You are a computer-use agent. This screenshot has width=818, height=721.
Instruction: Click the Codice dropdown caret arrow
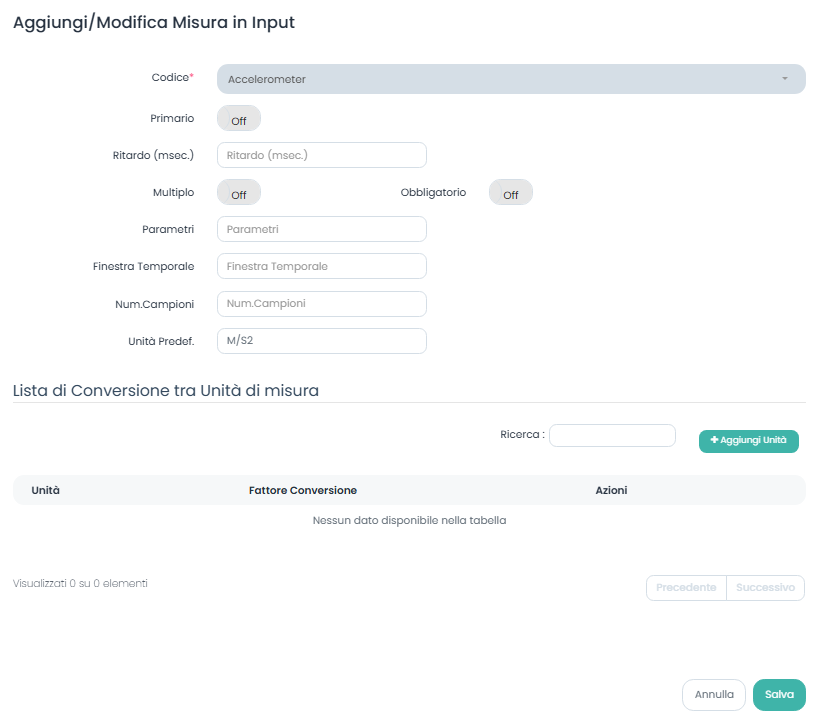tap(785, 79)
